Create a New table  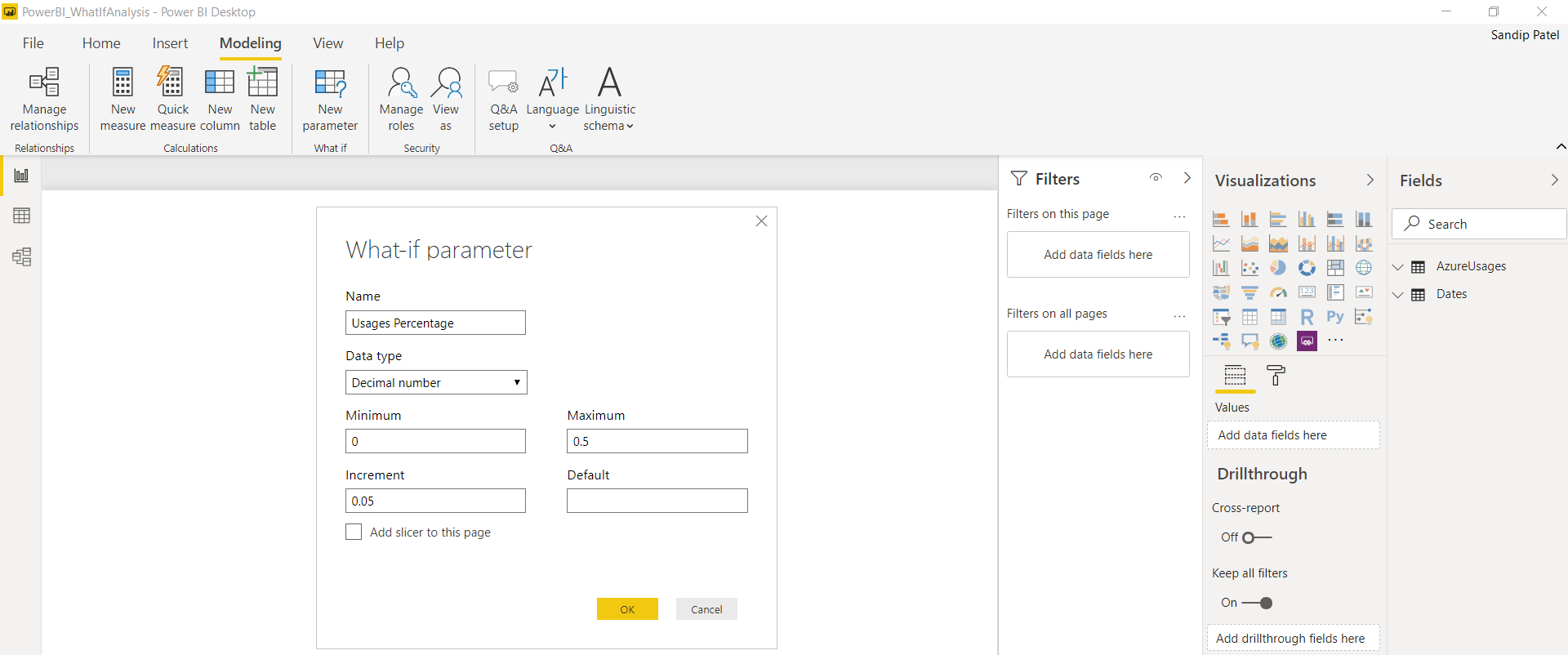click(x=262, y=100)
